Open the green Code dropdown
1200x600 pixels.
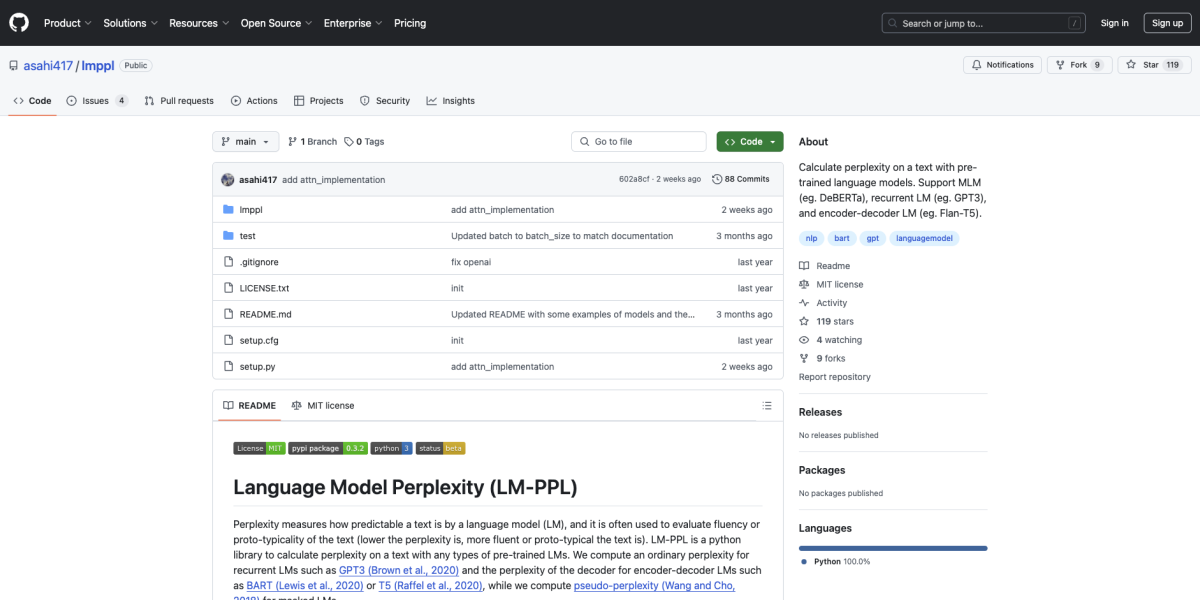tap(749, 141)
